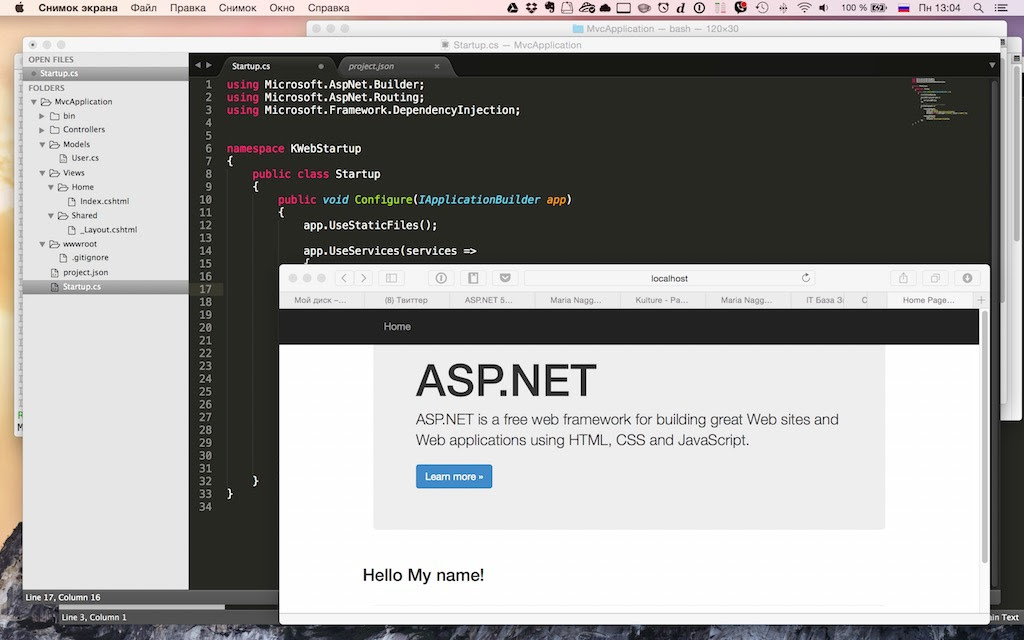The width and height of the screenshot is (1024, 640).
Task: Switch to the (8) Твиттер Safari tab
Action: 406,300
